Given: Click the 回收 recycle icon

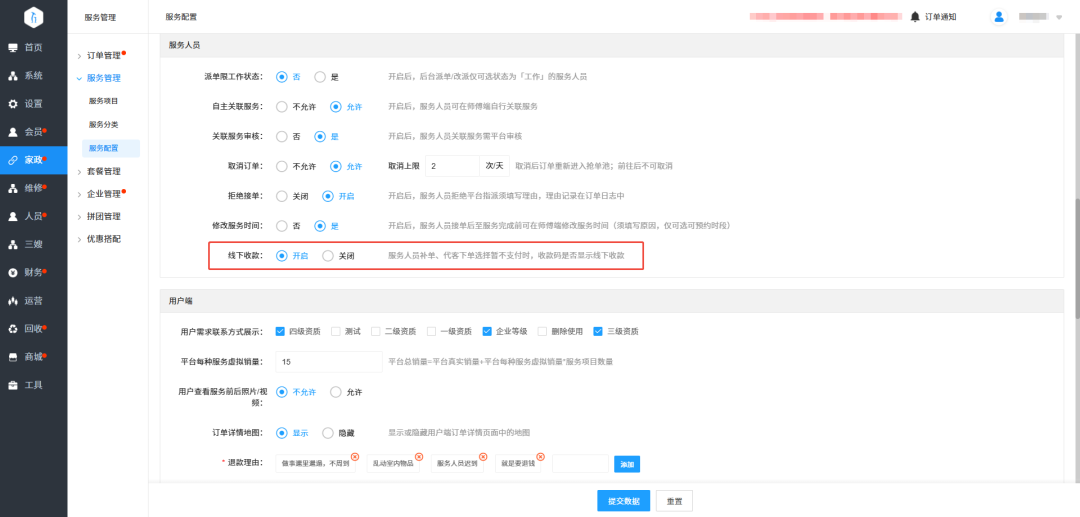Looking at the screenshot, I should pos(13,328).
